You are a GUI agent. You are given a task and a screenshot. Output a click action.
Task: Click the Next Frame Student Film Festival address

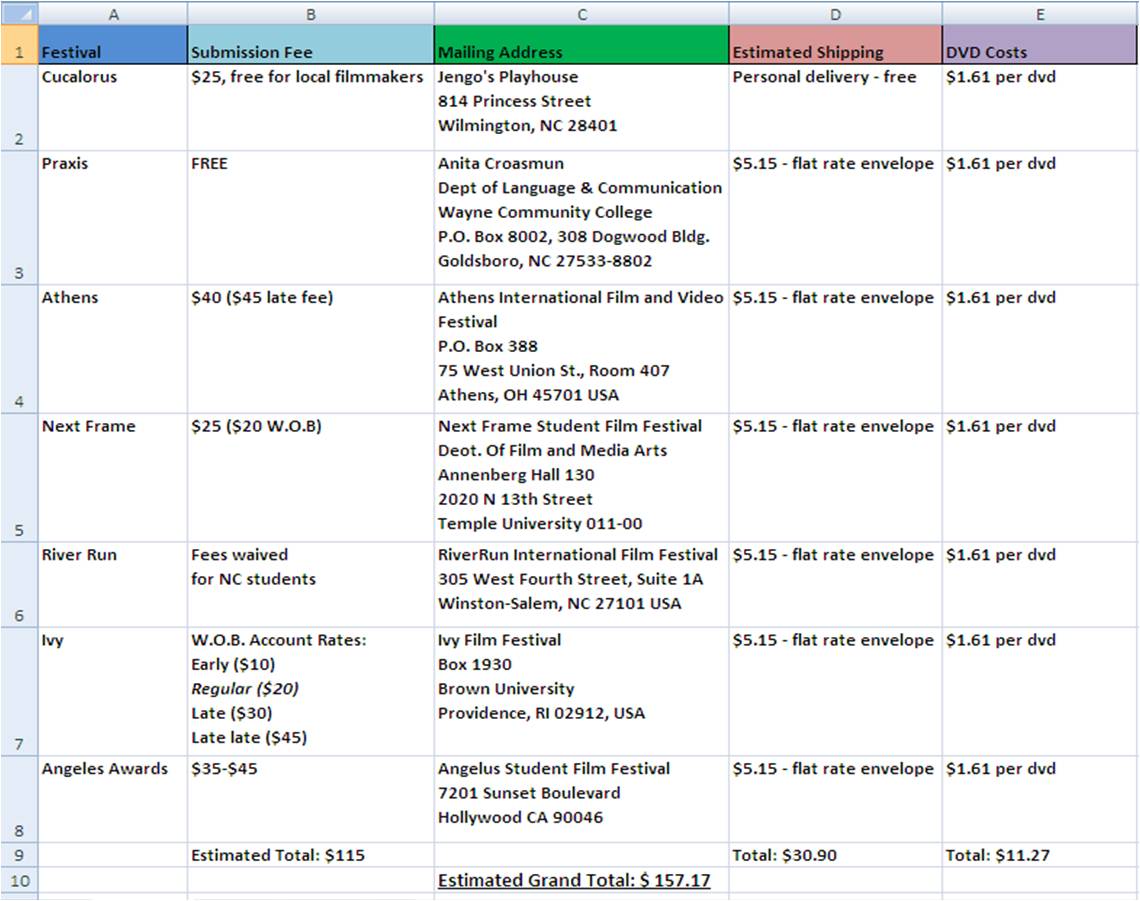click(582, 478)
